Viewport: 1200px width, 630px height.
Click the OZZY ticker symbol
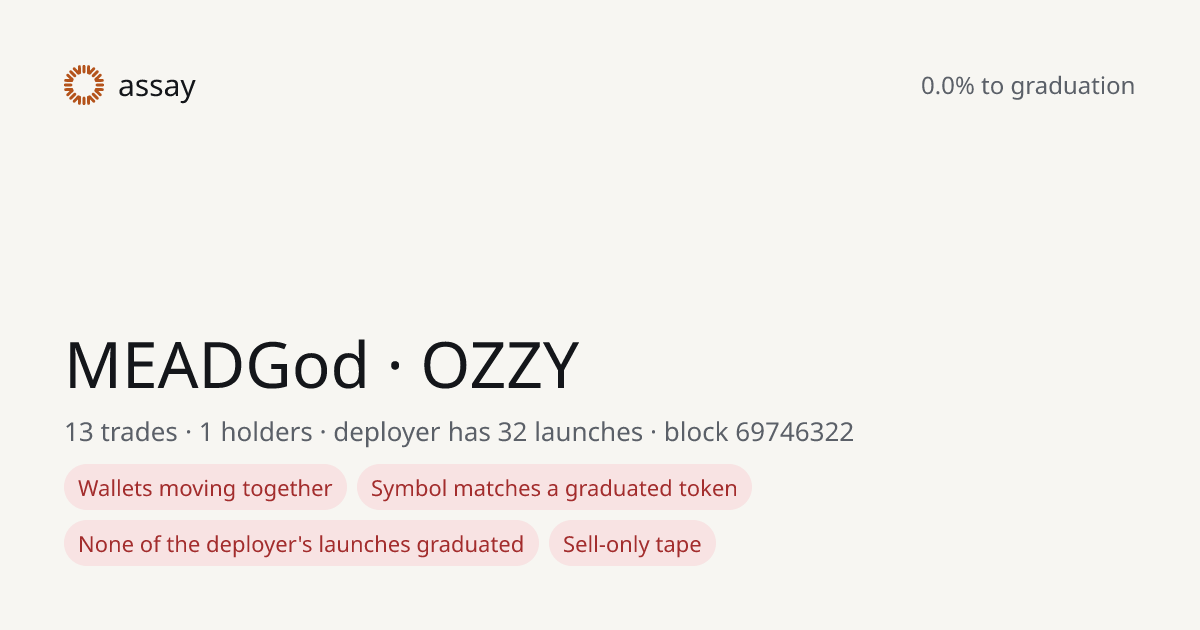point(500,365)
